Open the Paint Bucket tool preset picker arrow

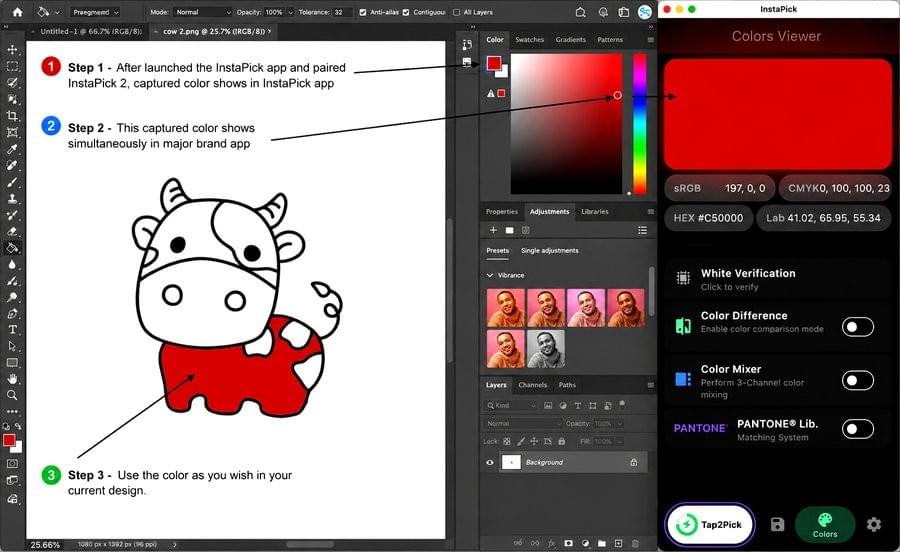click(57, 12)
